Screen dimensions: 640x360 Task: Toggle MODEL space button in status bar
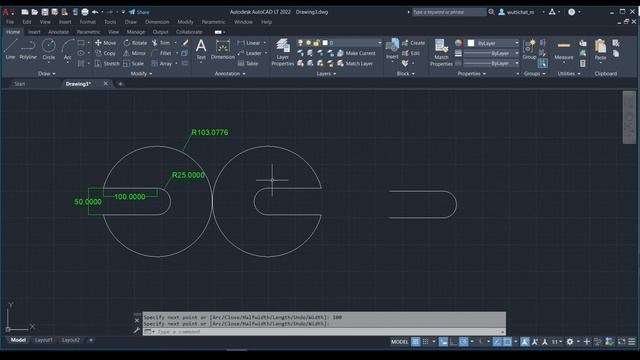(399, 342)
